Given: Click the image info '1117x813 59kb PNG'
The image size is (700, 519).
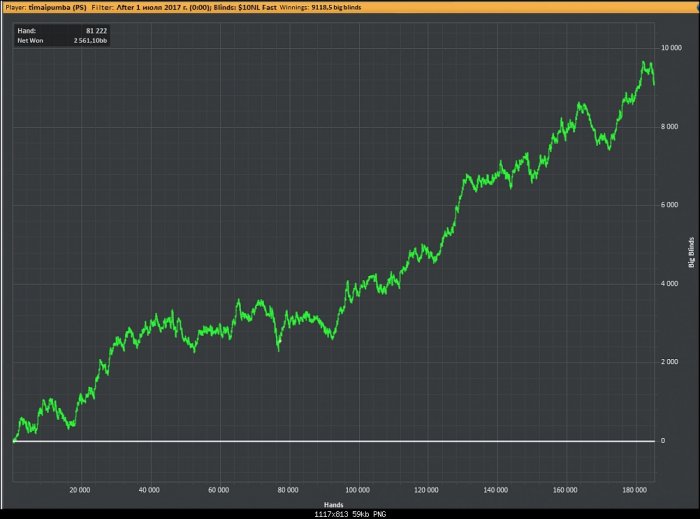Looking at the screenshot, I should pos(350,515).
